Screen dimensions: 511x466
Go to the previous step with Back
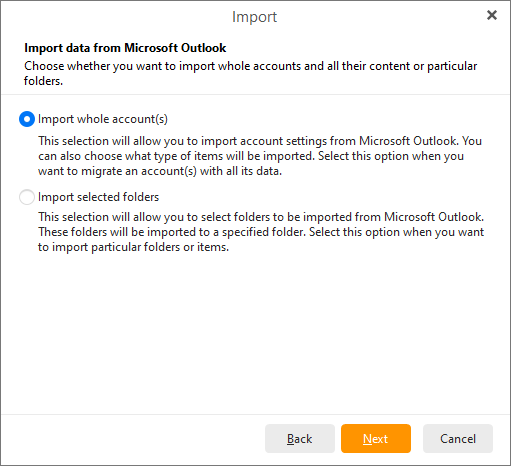pos(300,438)
